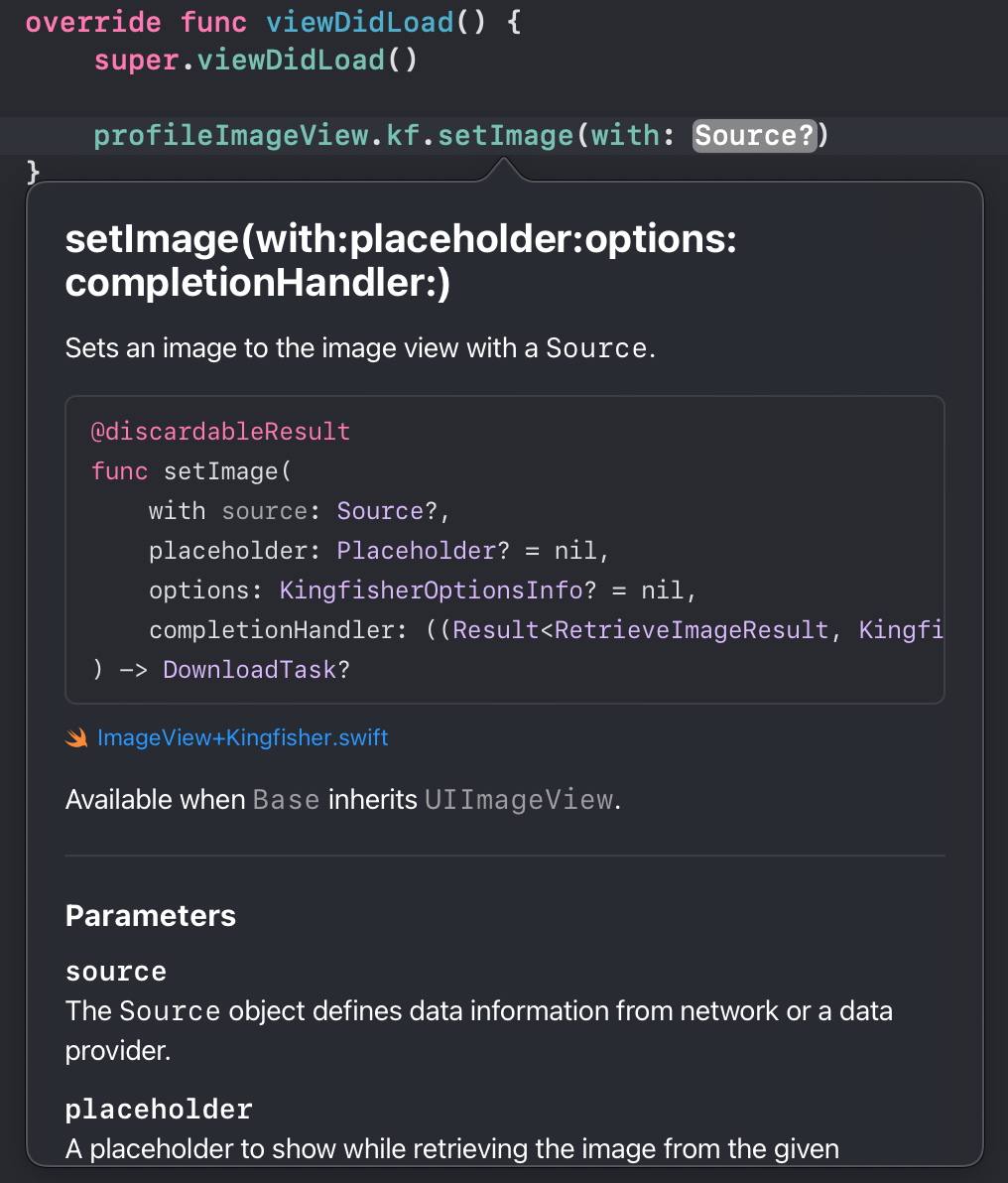Image resolution: width=1008 pixels, height=1183 pixels.
Task: Click the @discardableResult attribute
Action: [220, 432]
